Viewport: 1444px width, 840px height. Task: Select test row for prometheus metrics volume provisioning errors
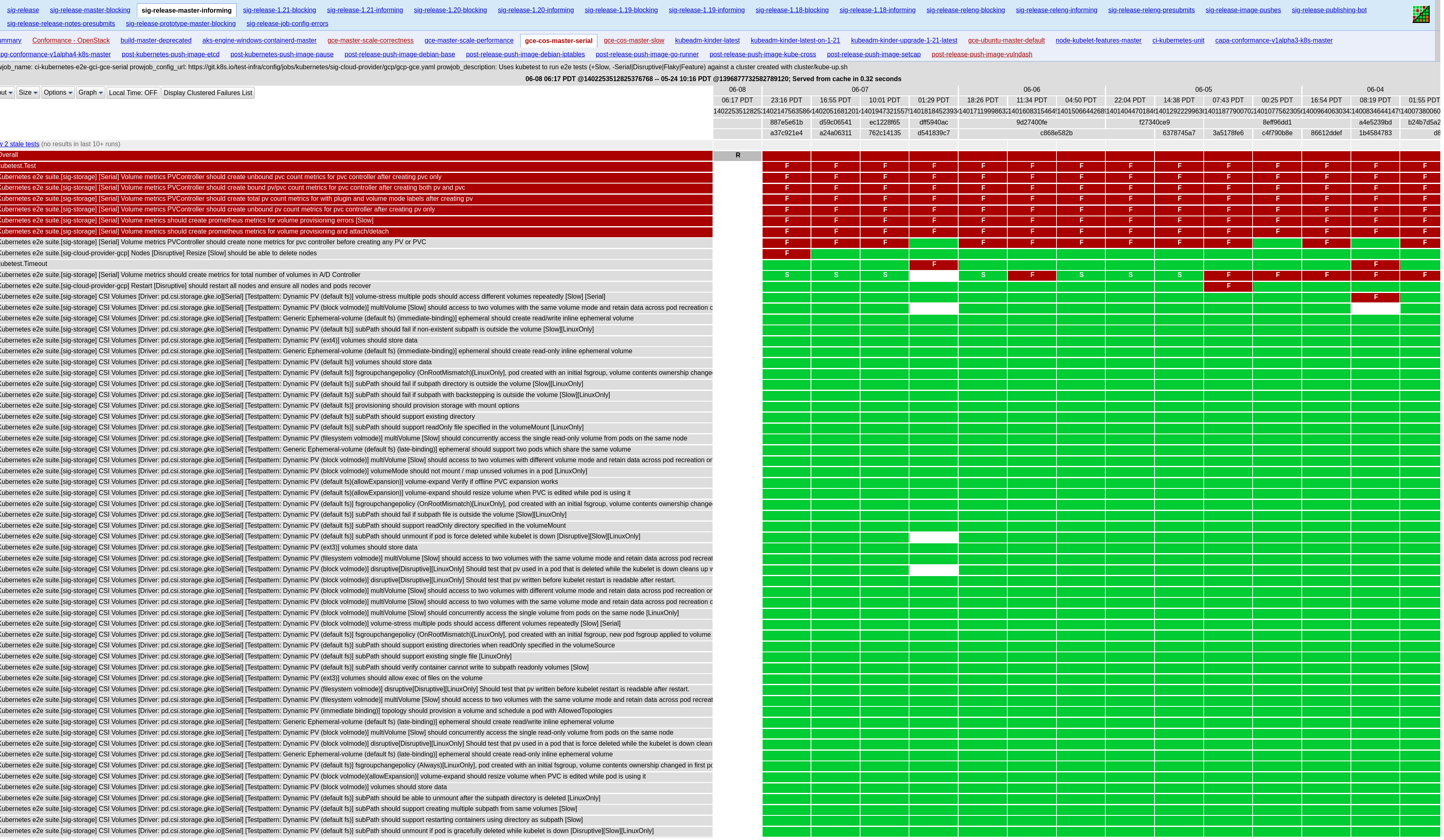pyautogui.click(x=355, y=221)
